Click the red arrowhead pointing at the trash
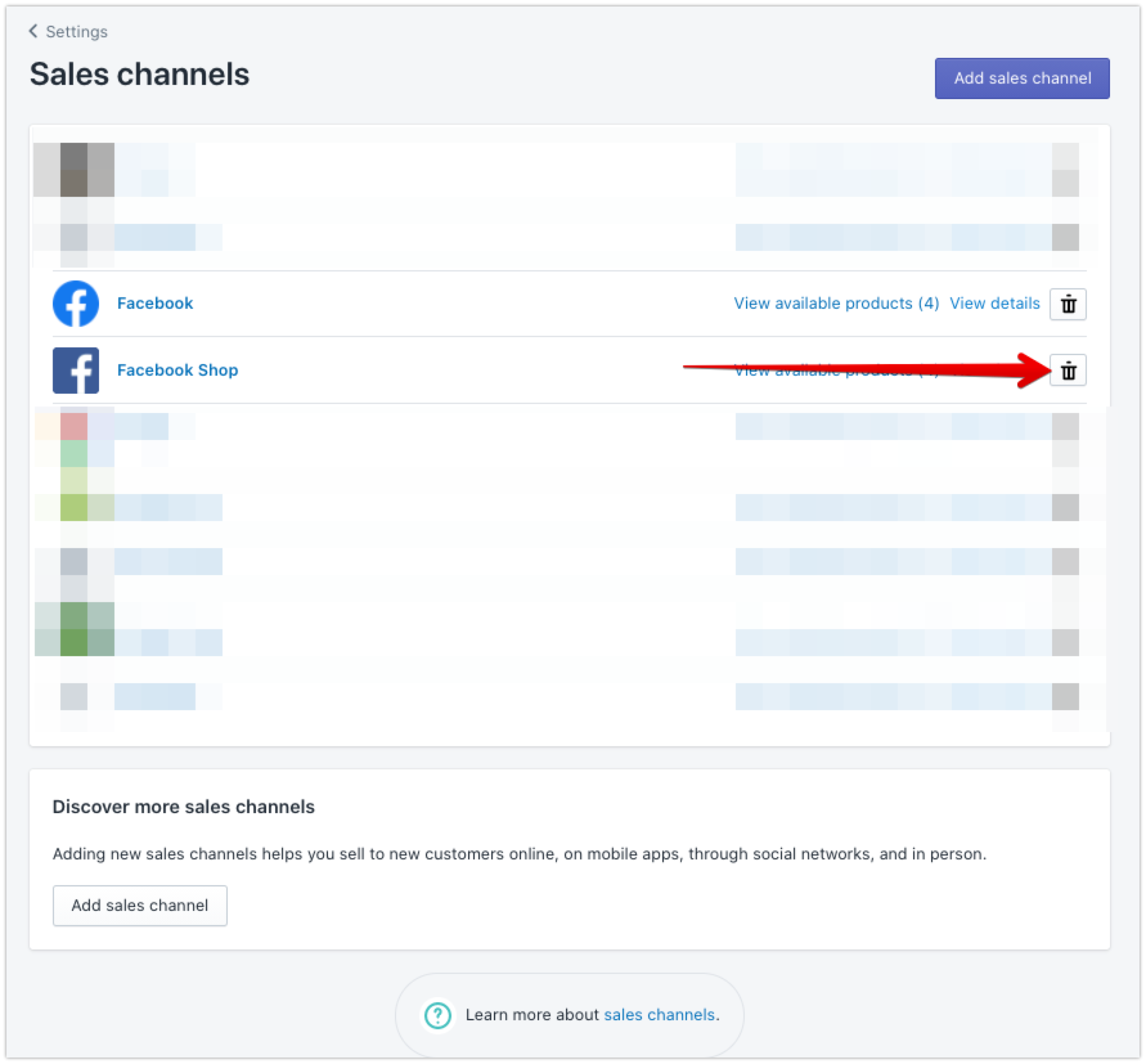This screenshot has width=1146, height=1064. (x=1032, y=371)
